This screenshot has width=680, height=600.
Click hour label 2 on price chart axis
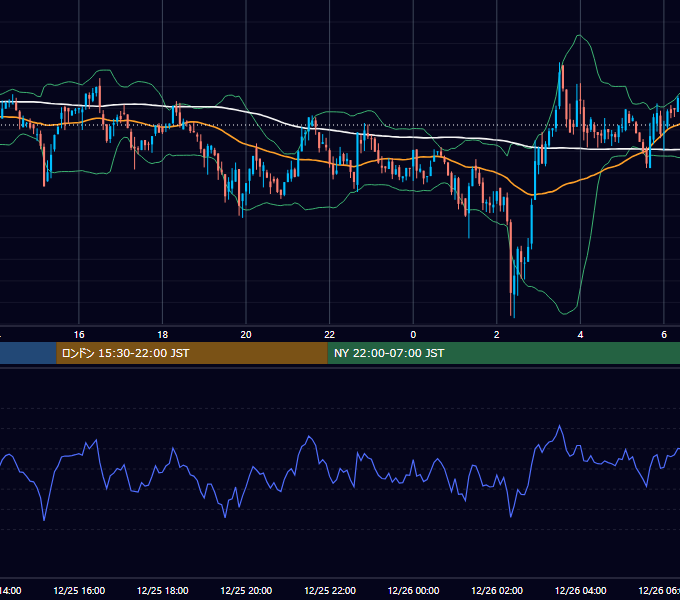coord(497,335)
